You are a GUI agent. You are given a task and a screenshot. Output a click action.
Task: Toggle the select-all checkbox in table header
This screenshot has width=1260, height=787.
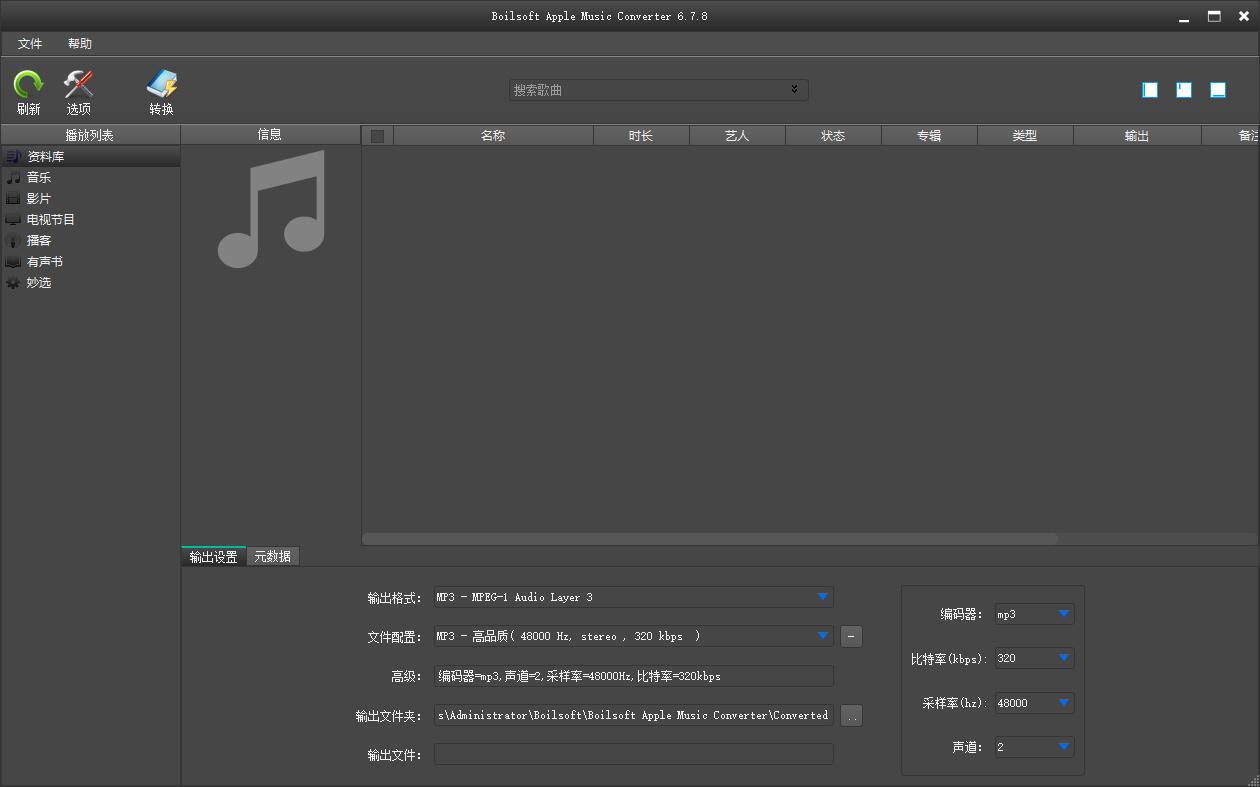coord(377,136)
